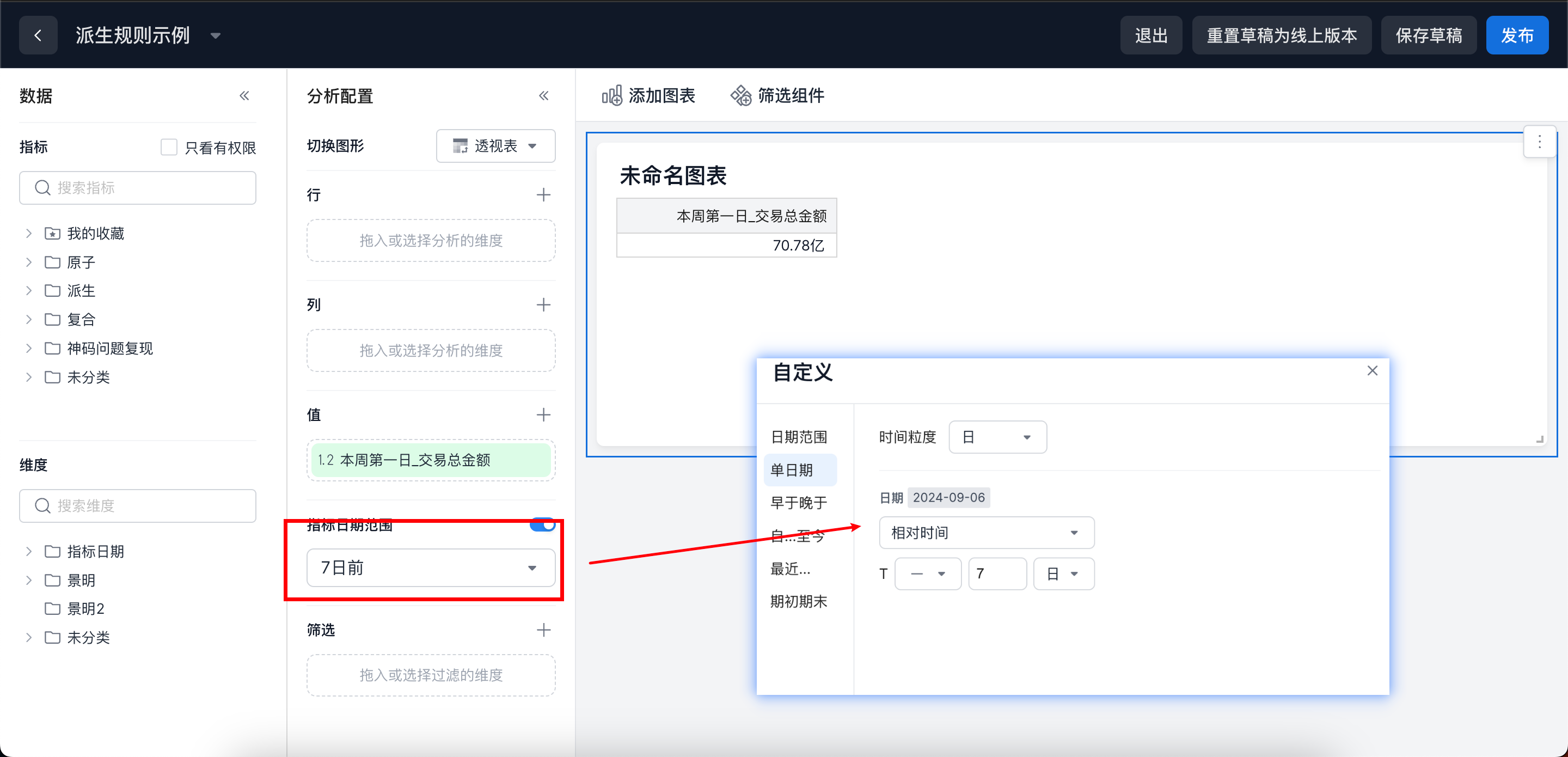Add a filter with 筛选 plus icon

(x=543, y=630)
